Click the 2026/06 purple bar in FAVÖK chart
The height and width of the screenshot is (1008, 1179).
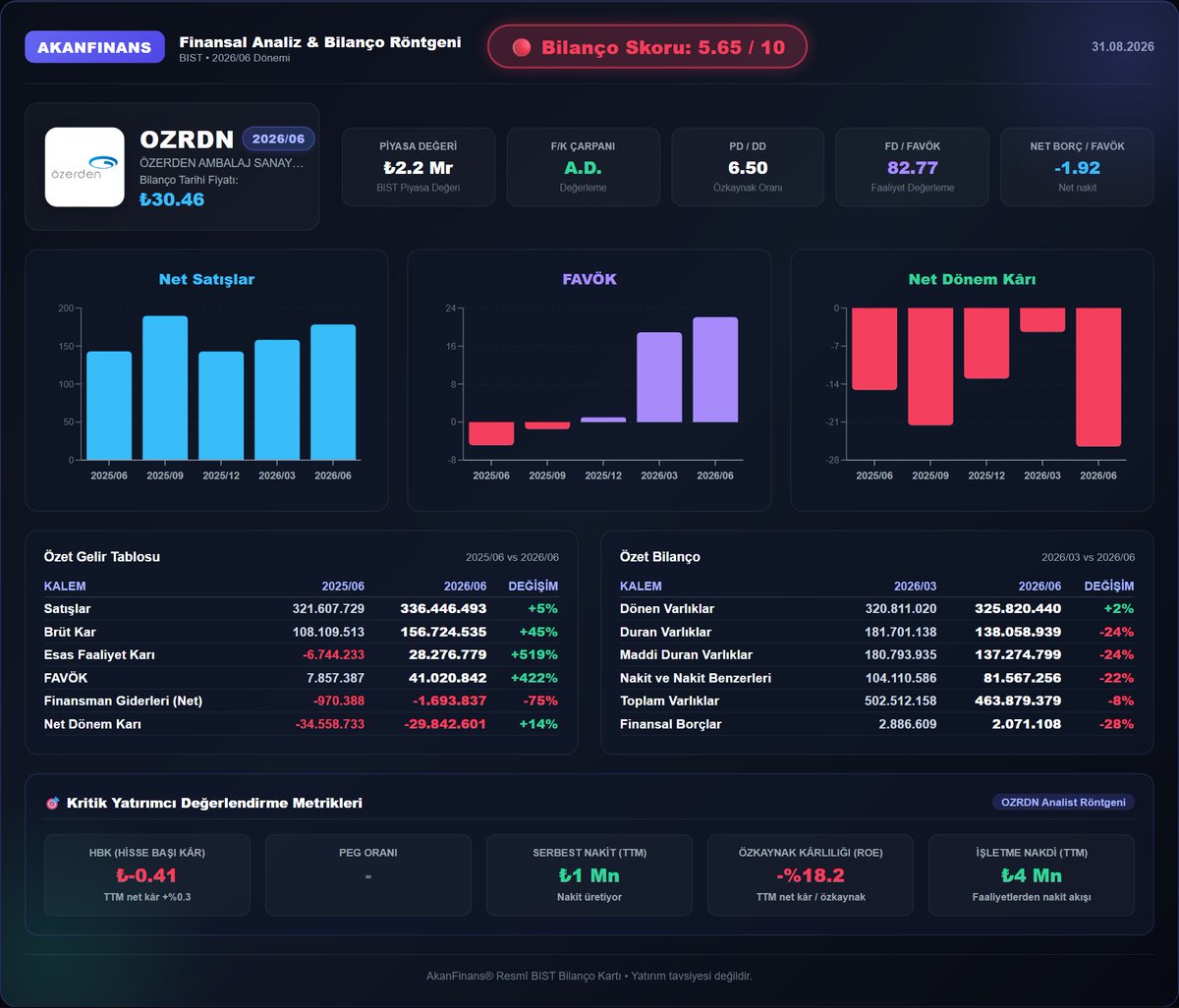715,369
